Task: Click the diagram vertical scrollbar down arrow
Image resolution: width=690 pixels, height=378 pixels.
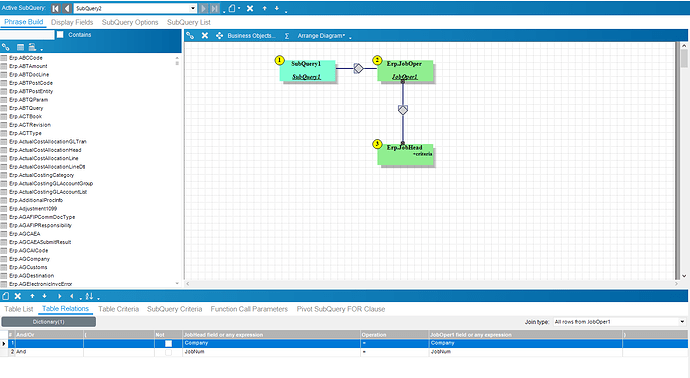Action: coord(684,276)
